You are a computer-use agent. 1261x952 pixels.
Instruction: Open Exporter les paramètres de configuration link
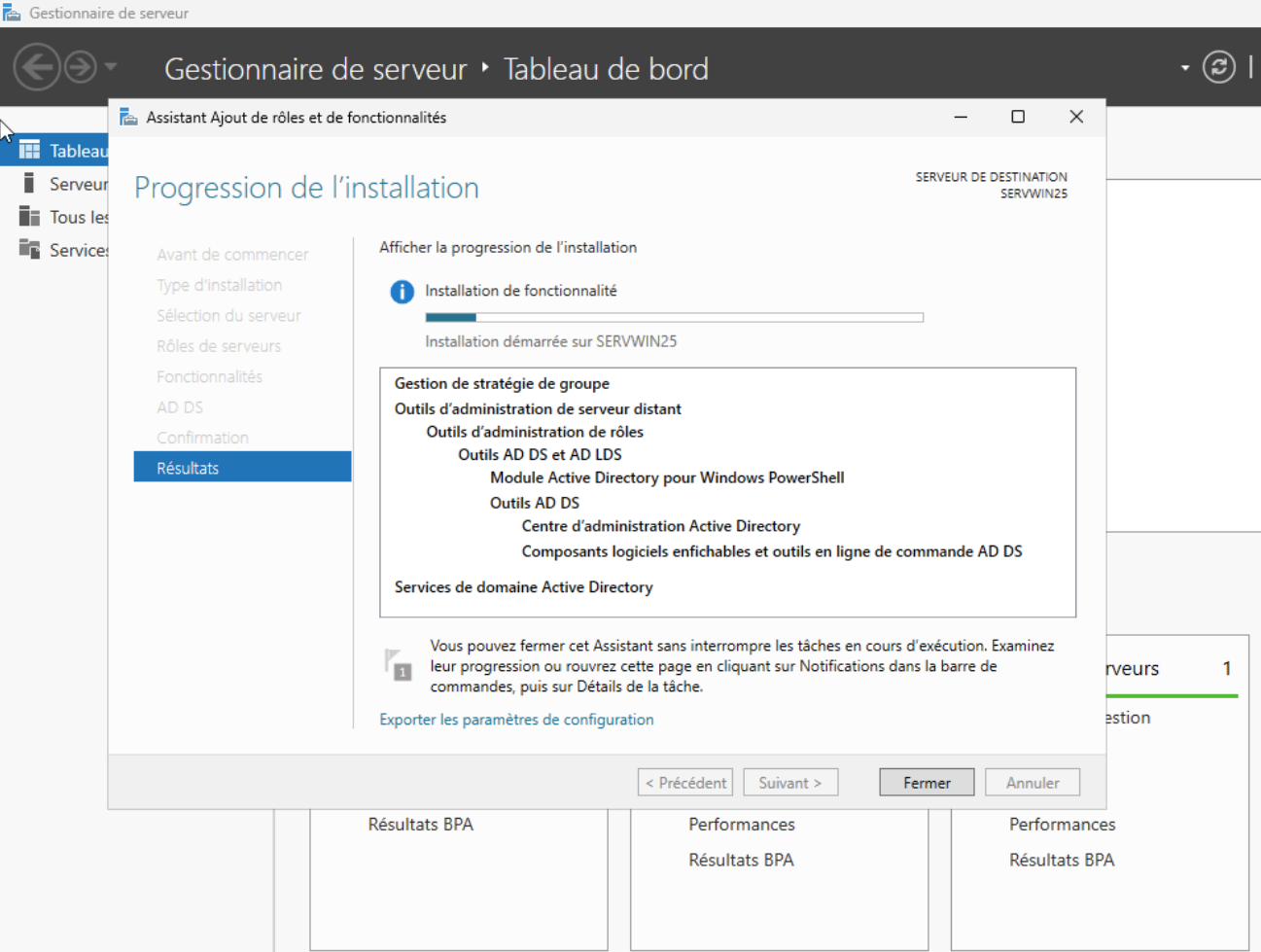coord(516,720)
